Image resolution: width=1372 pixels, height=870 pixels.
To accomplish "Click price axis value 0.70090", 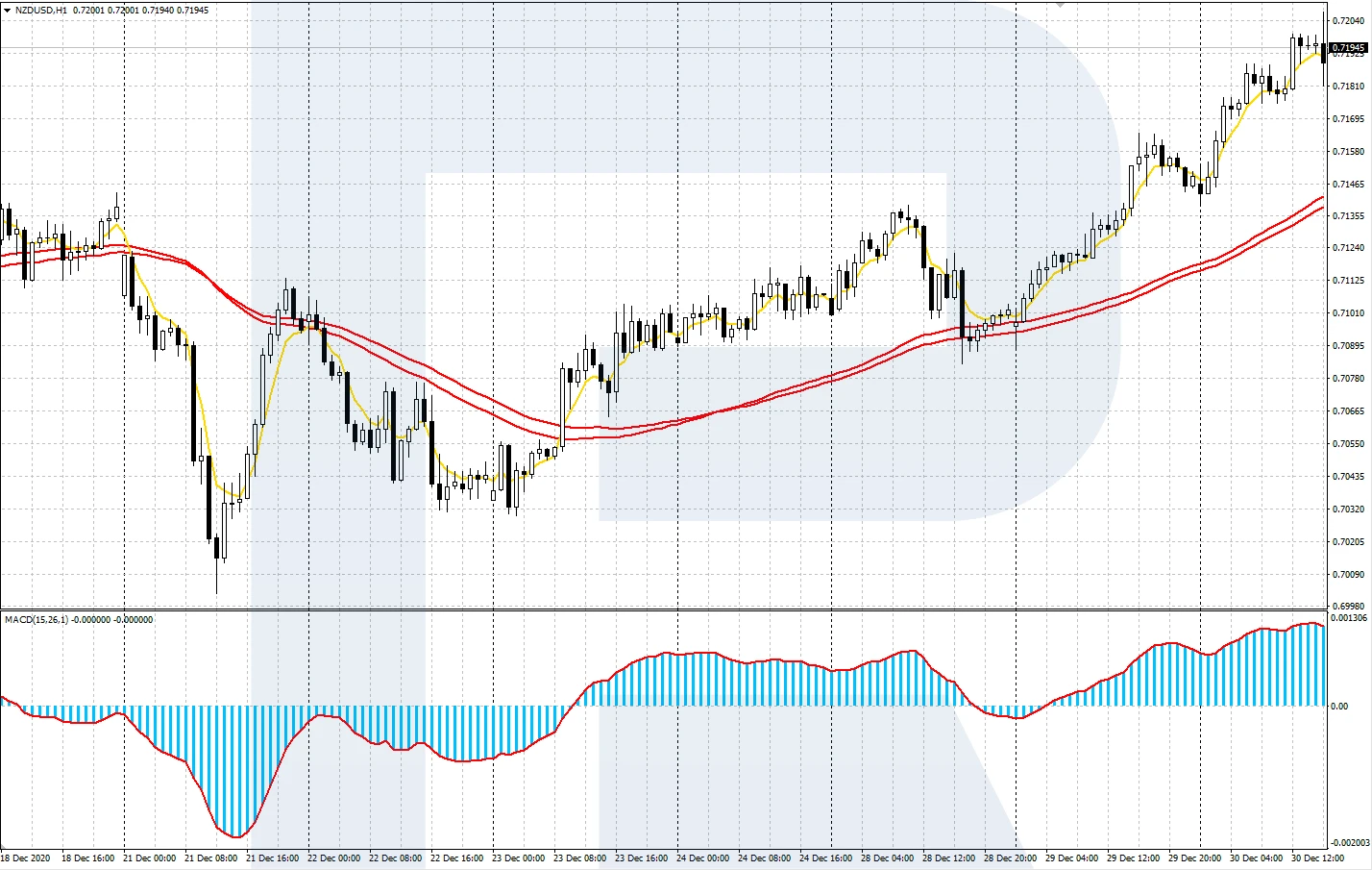I will [x=1349, y=575].
